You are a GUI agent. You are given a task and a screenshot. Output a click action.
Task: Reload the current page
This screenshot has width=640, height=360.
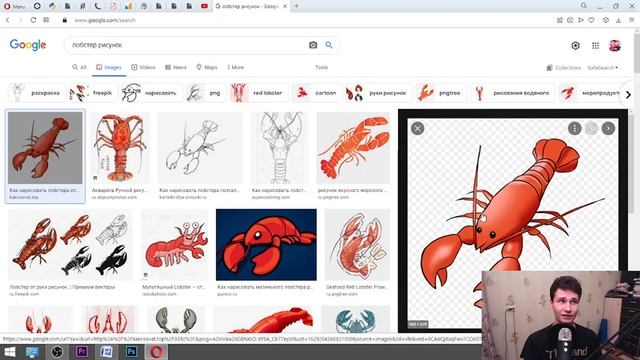click(x=33, y=20)
